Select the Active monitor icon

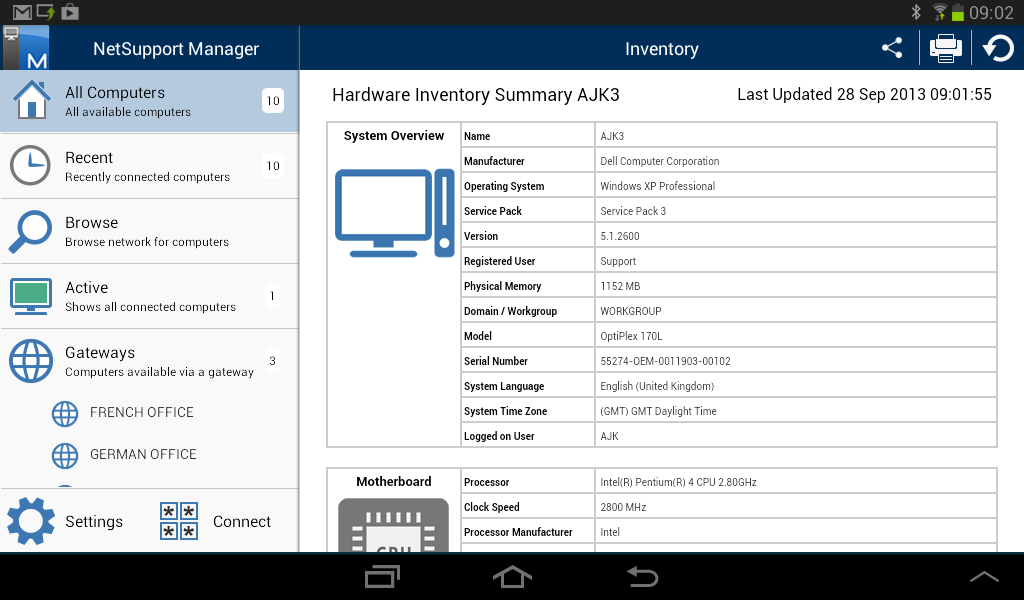30,296
